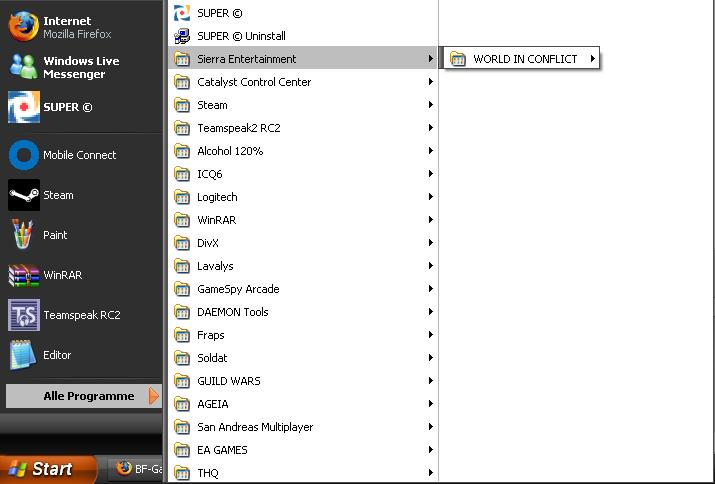The width and height of the screenshot is (715, 484).
Task: Click the ICQ6 folder icon
Action: tap(182, 174)
